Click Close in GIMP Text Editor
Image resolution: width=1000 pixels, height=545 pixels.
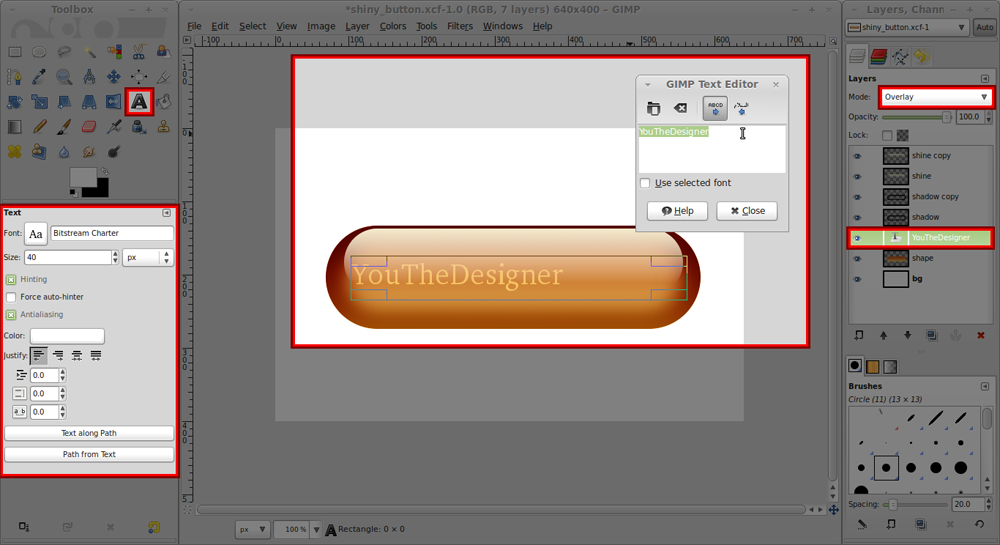pos(747,211)
